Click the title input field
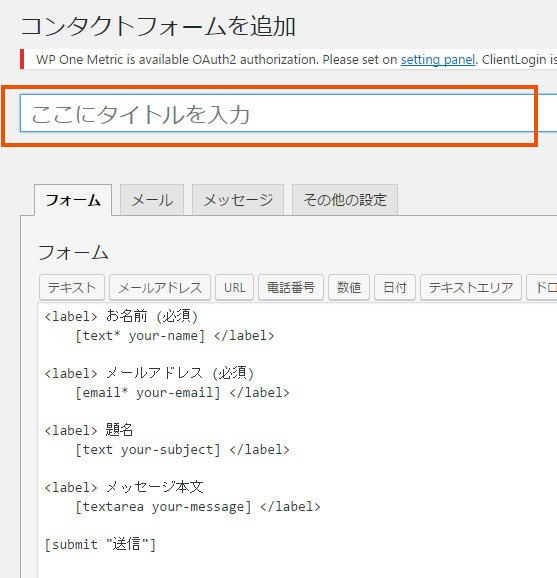 288,113
